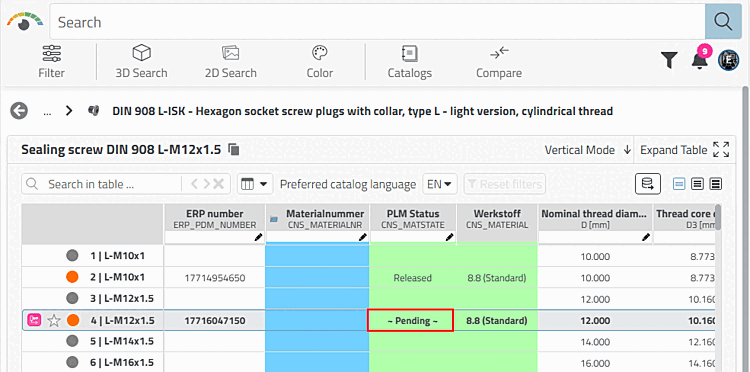Open the user profile avatar
This screenshot has height=372, width=750.
click(x=728, y=61)
